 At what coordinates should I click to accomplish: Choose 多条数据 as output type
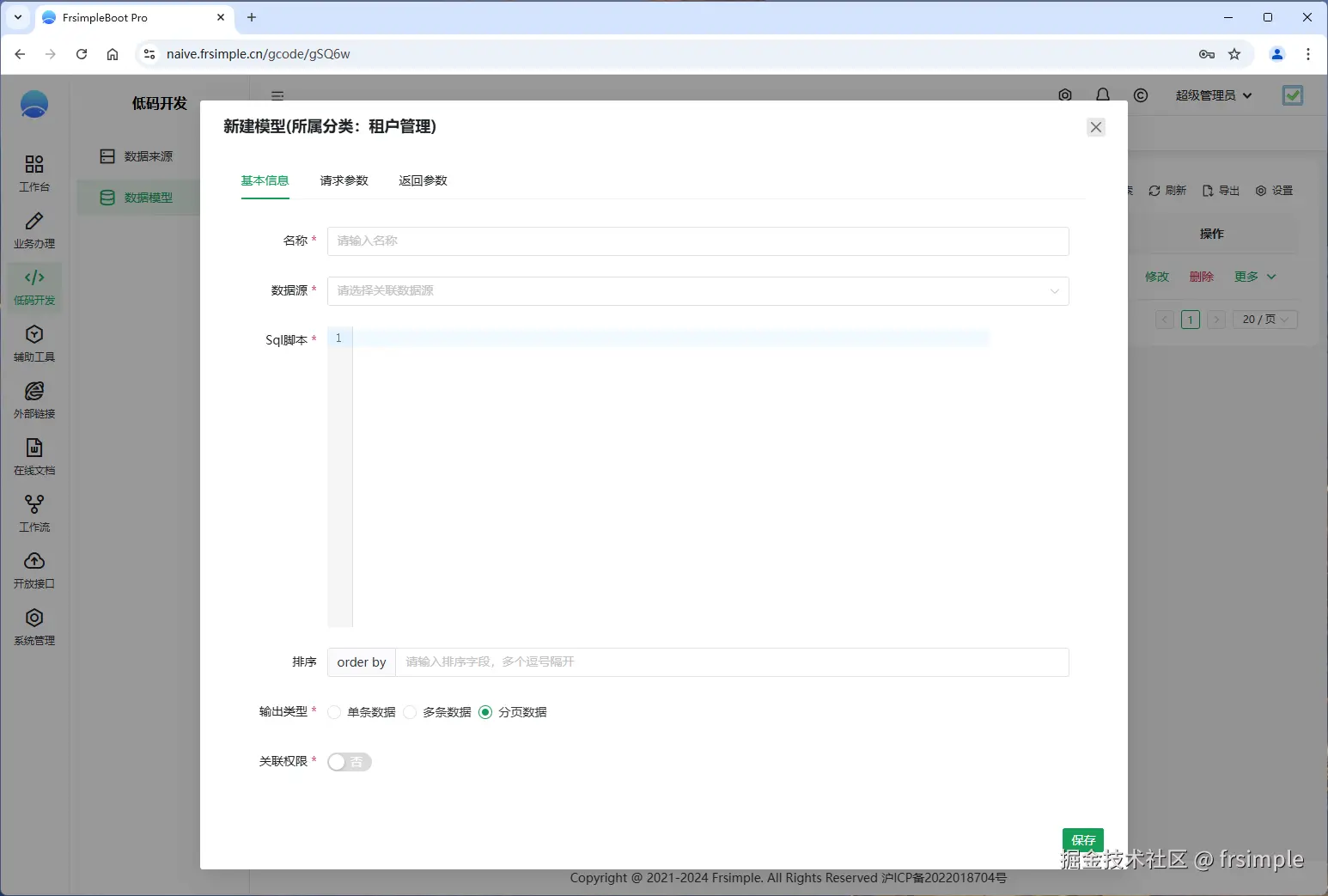[410, 712]
